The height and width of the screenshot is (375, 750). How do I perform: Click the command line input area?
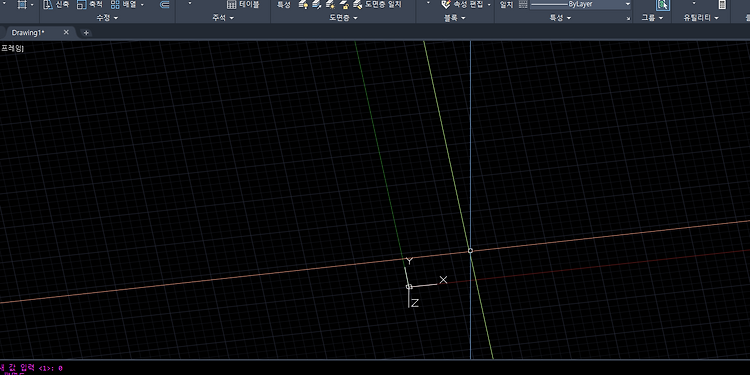point(375,368)
